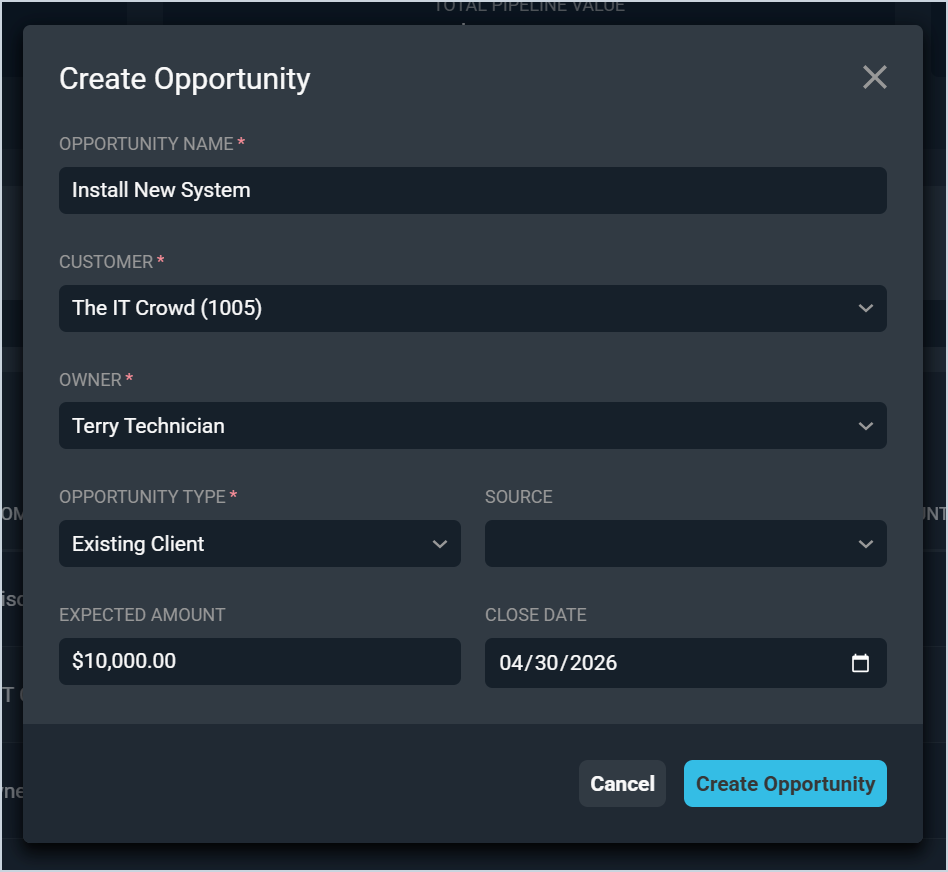948x872 pixels.
Task: Open the Owner field showing Terry Technician
Action: pos(148,426)
